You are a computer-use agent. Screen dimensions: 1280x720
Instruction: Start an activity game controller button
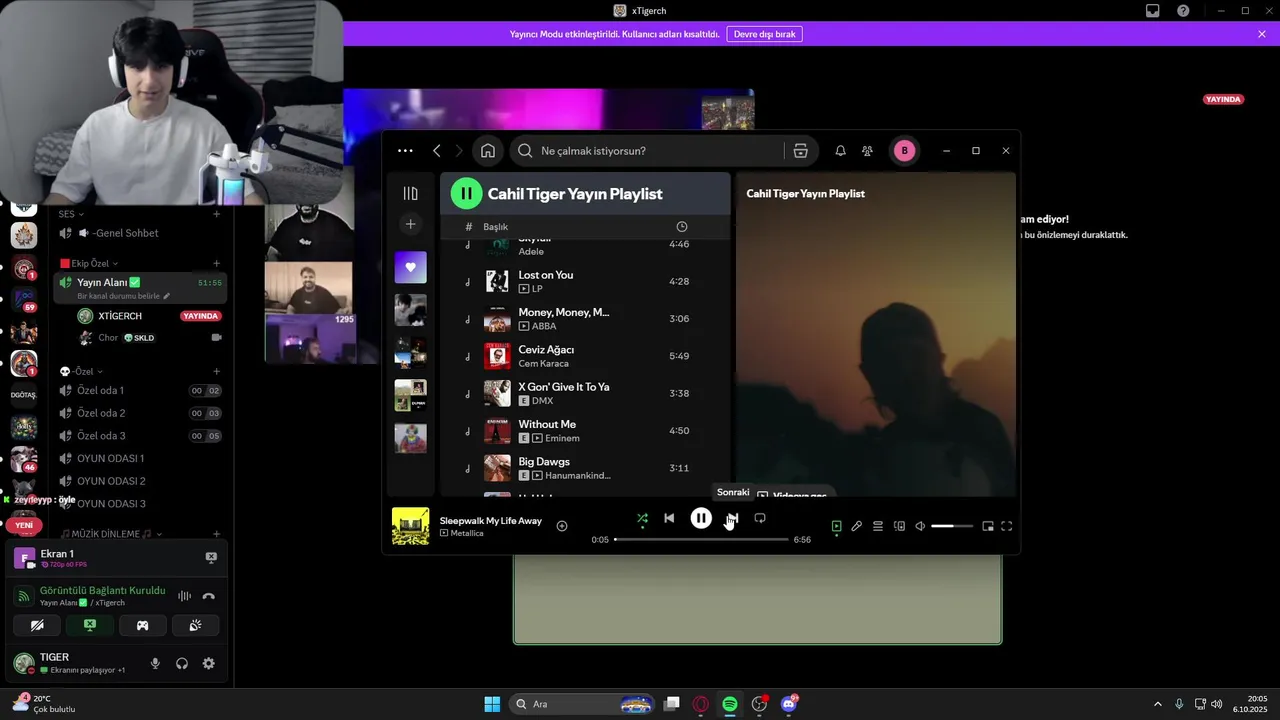[x=142, y=625]
